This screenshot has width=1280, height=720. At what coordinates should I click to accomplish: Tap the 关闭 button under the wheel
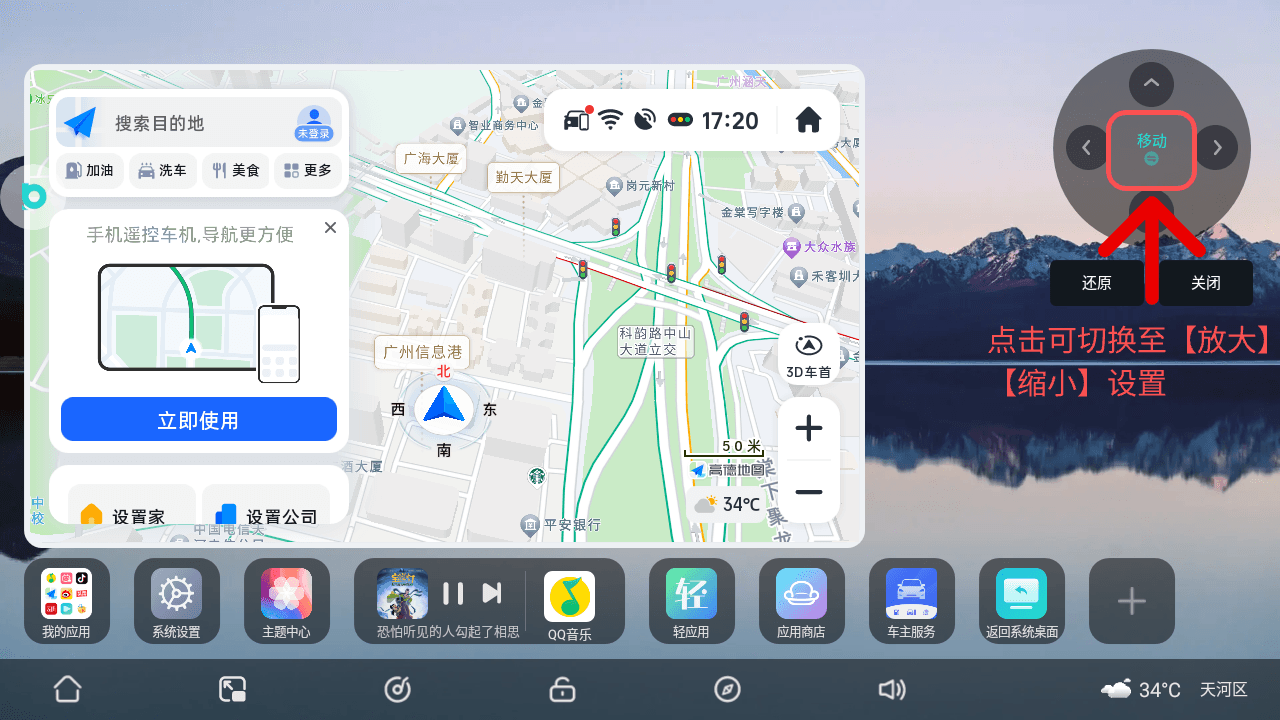(x=1206, y=283)
